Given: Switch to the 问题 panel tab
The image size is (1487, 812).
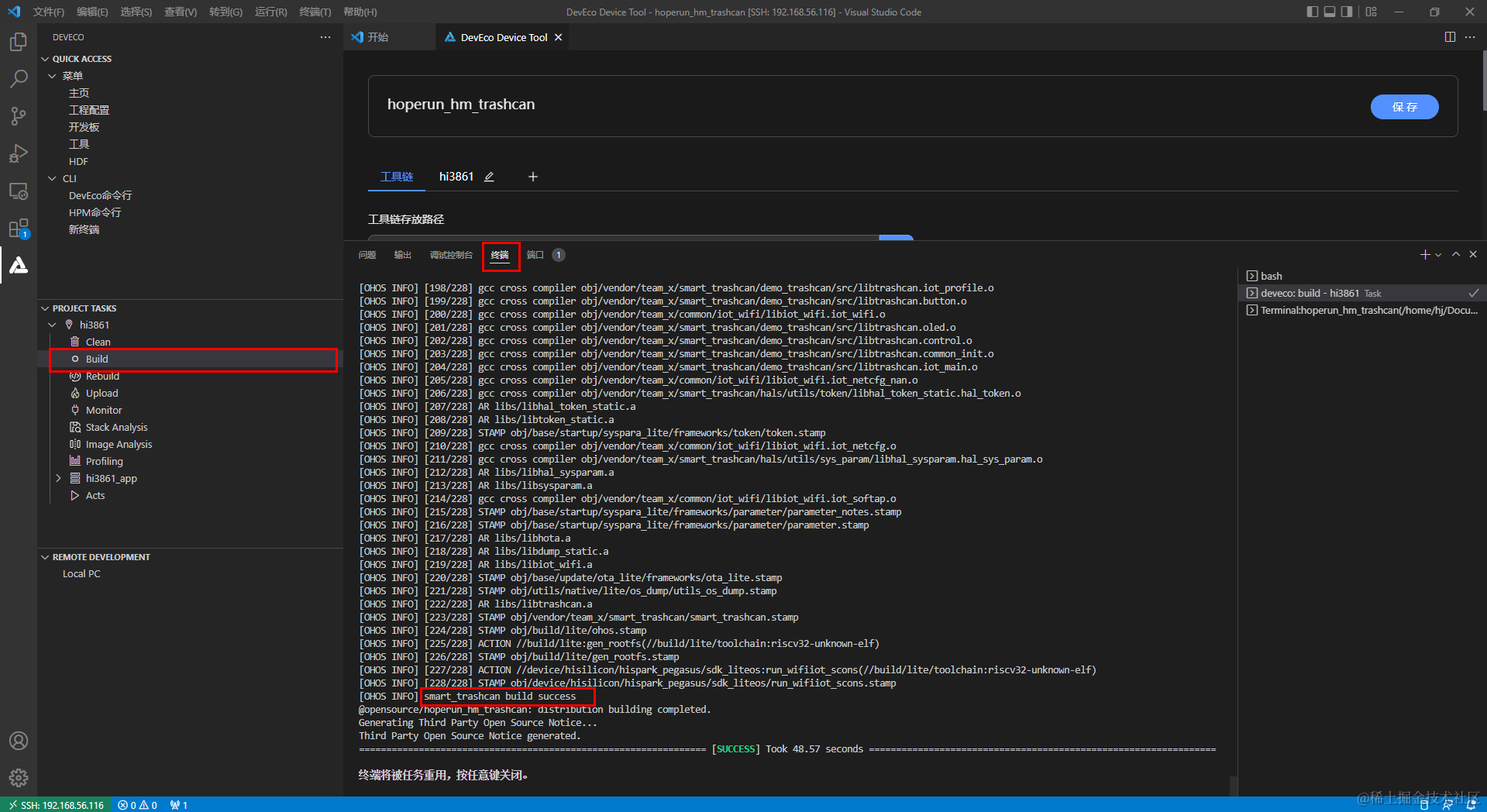Looking at the screenshot, I should 367,255.
